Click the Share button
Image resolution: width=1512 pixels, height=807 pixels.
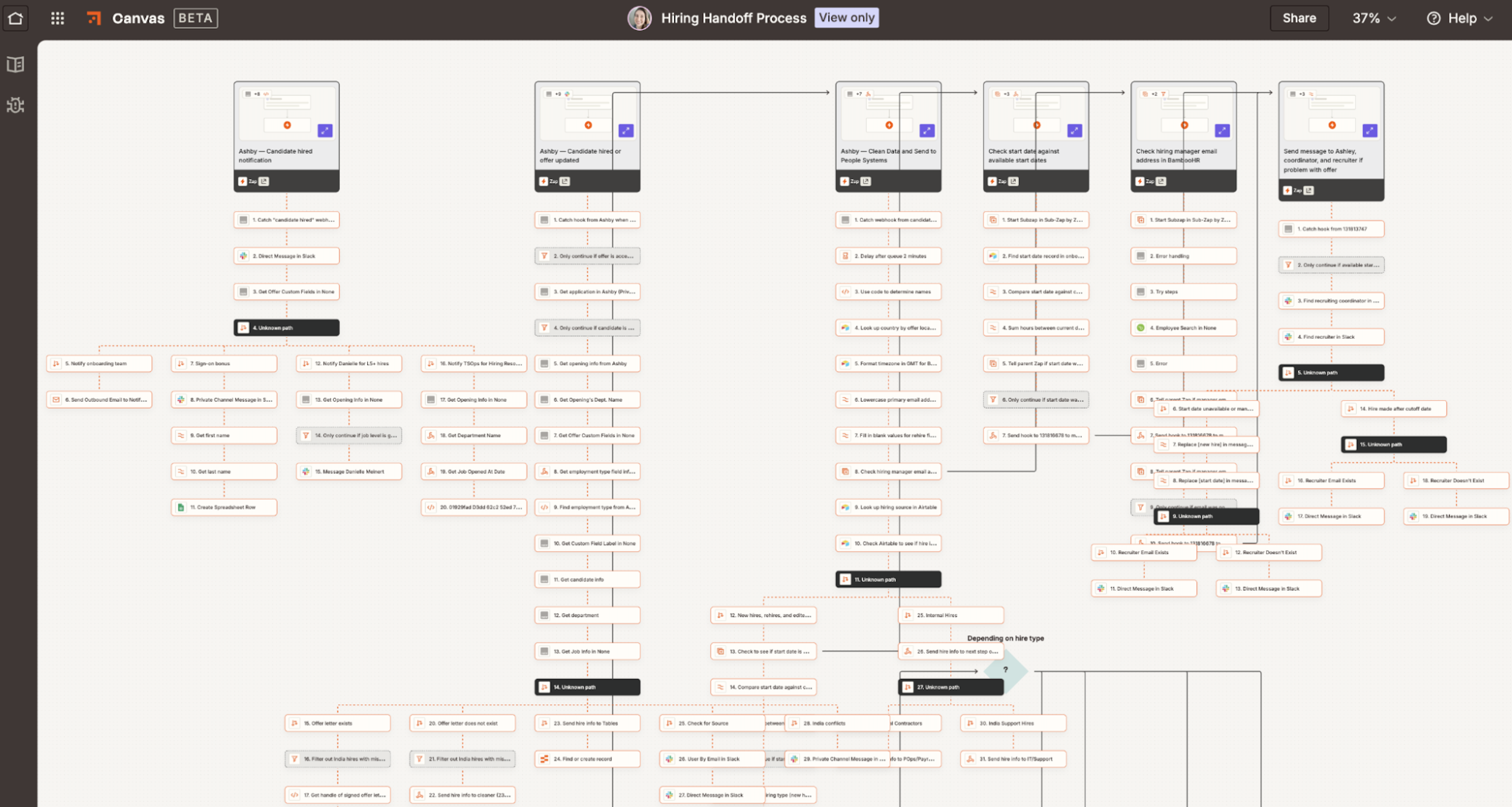(1299, 18)
